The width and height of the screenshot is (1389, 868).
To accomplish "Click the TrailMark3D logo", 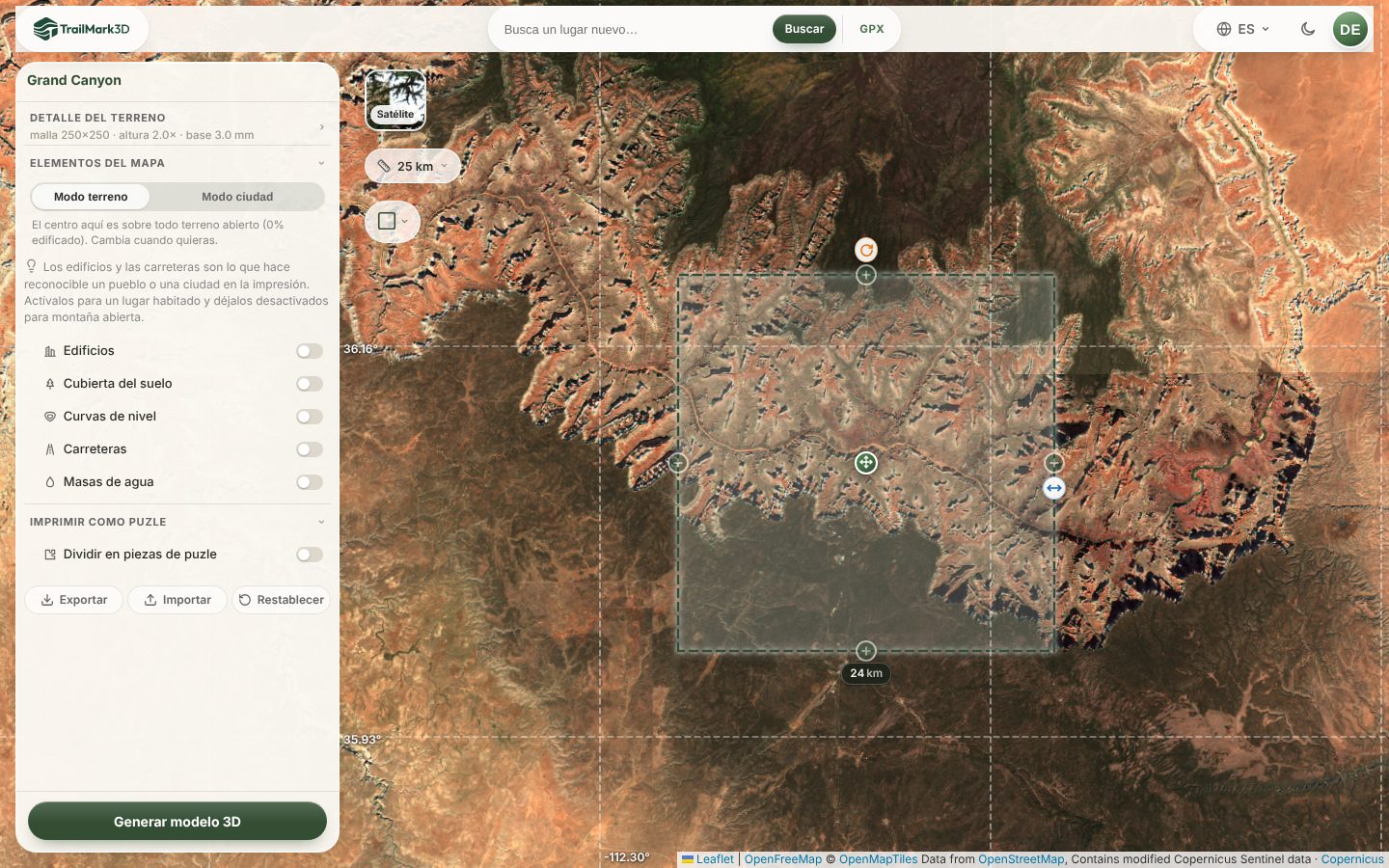I will point(82,29).
